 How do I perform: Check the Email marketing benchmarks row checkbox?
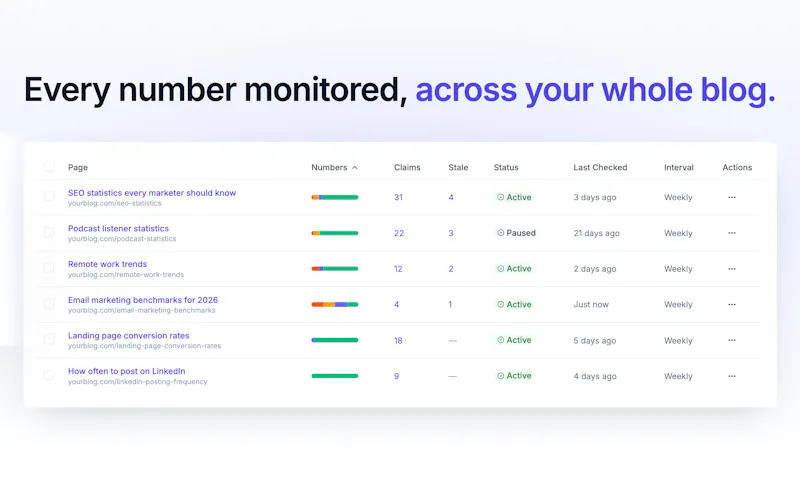[x=49, y=304]
